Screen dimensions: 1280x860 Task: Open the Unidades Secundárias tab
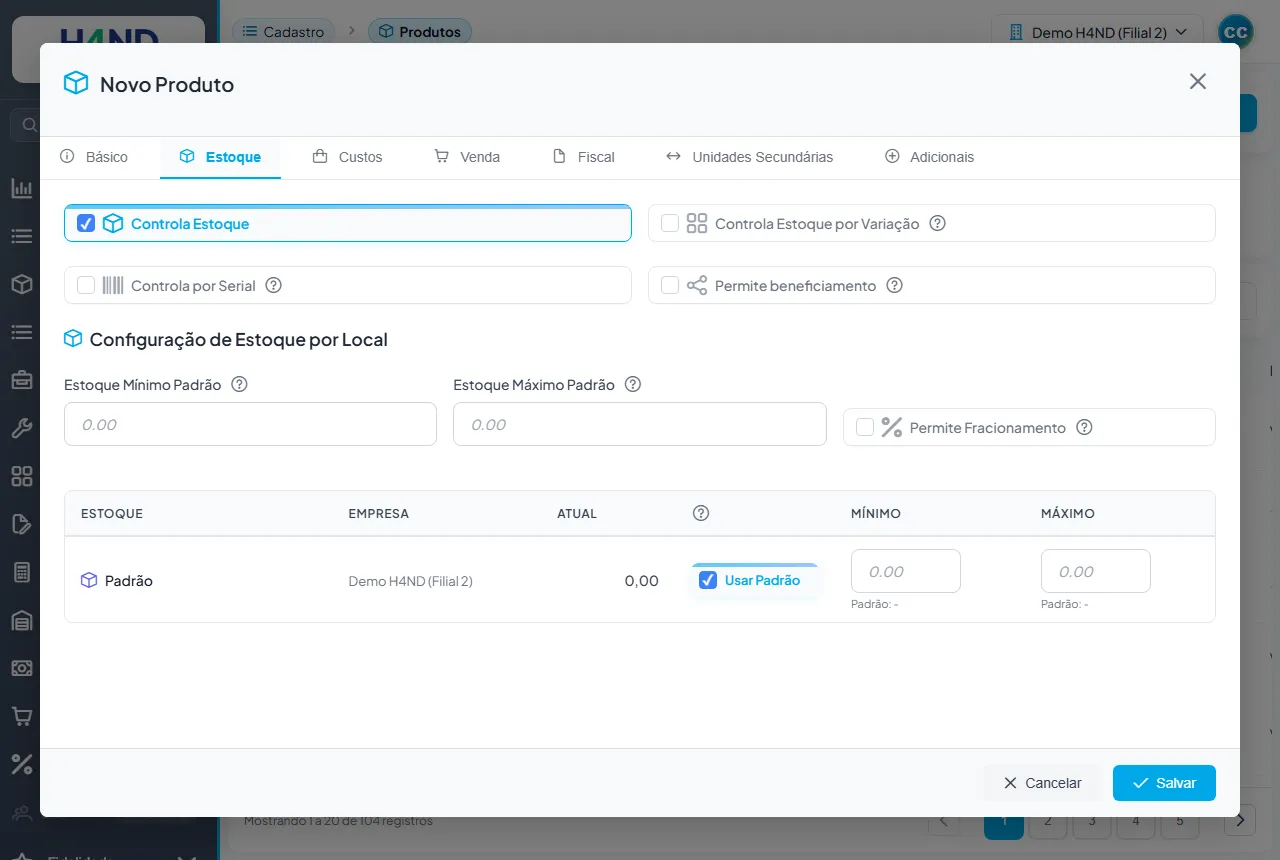tap(750, 157)
